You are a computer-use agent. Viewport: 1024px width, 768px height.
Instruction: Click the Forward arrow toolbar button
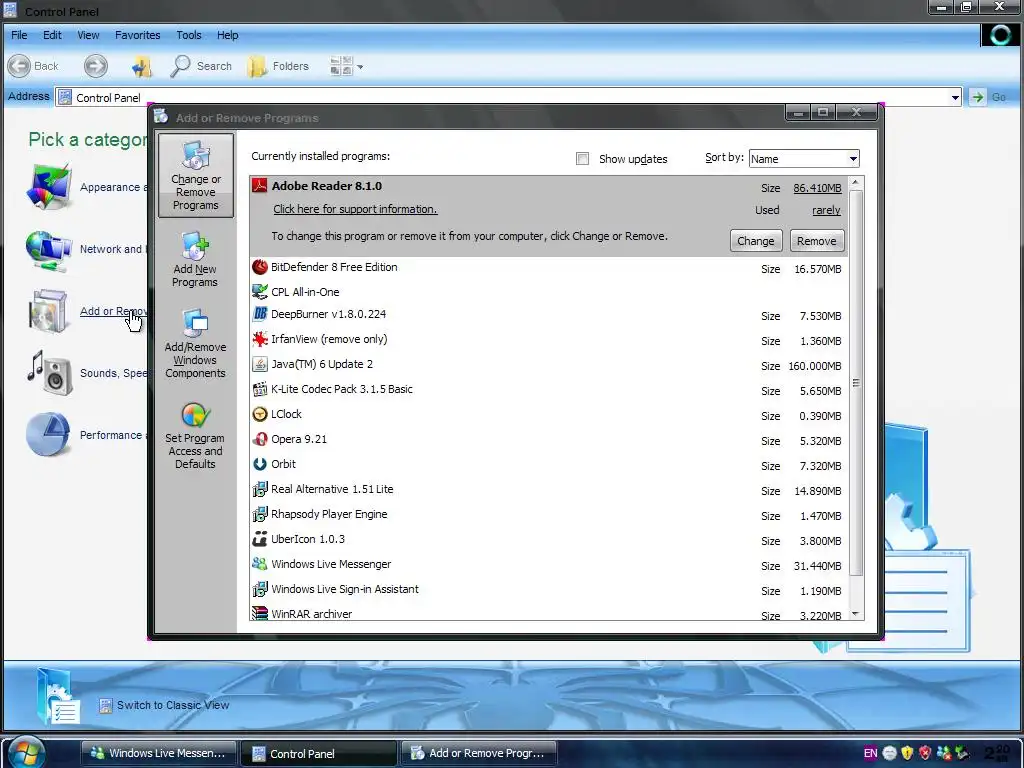coord(95,65)
